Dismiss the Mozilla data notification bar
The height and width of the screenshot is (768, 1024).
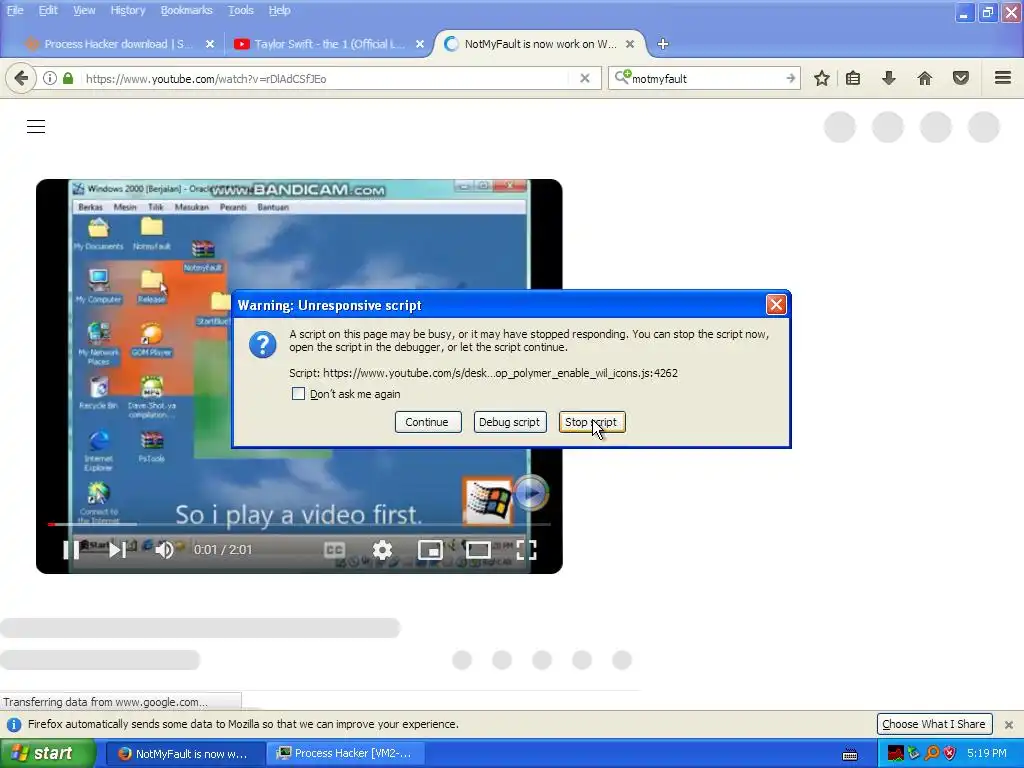1009,724
